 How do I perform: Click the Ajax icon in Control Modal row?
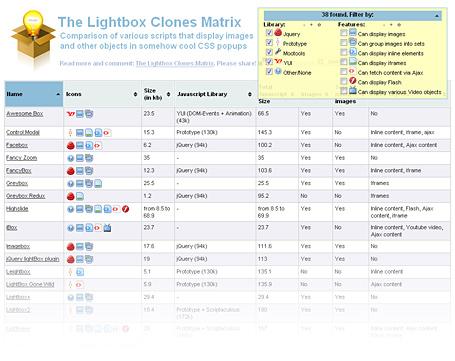[107, 133]
